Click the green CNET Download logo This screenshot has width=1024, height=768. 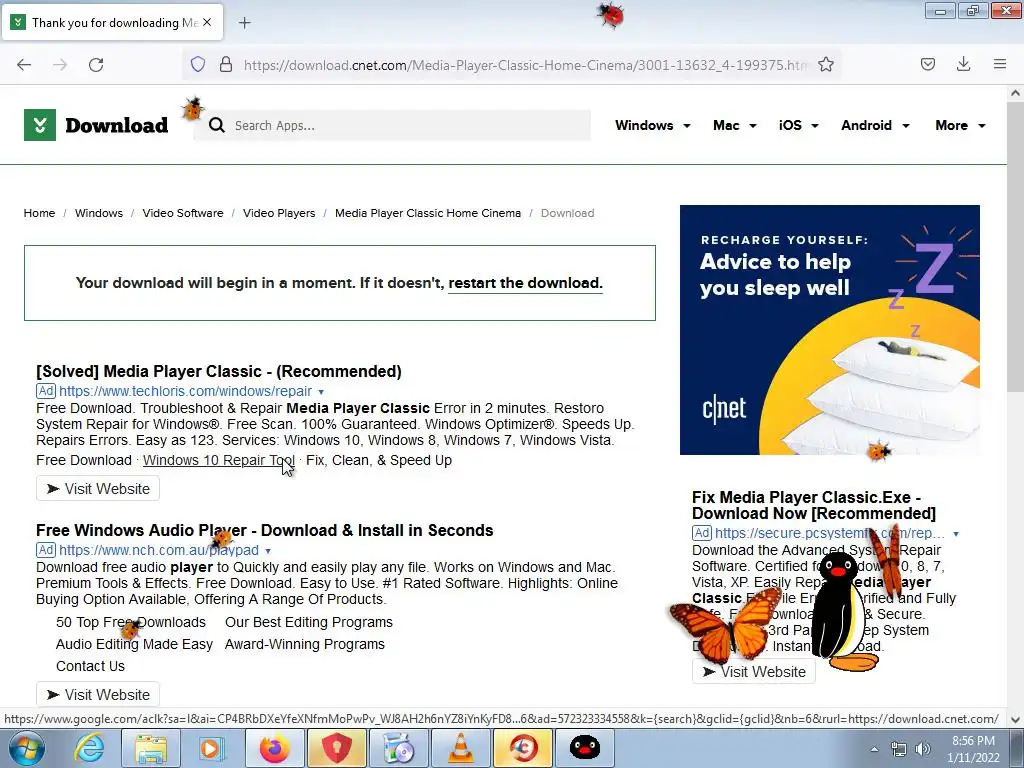pyautogui.click(x=96, y=125)
